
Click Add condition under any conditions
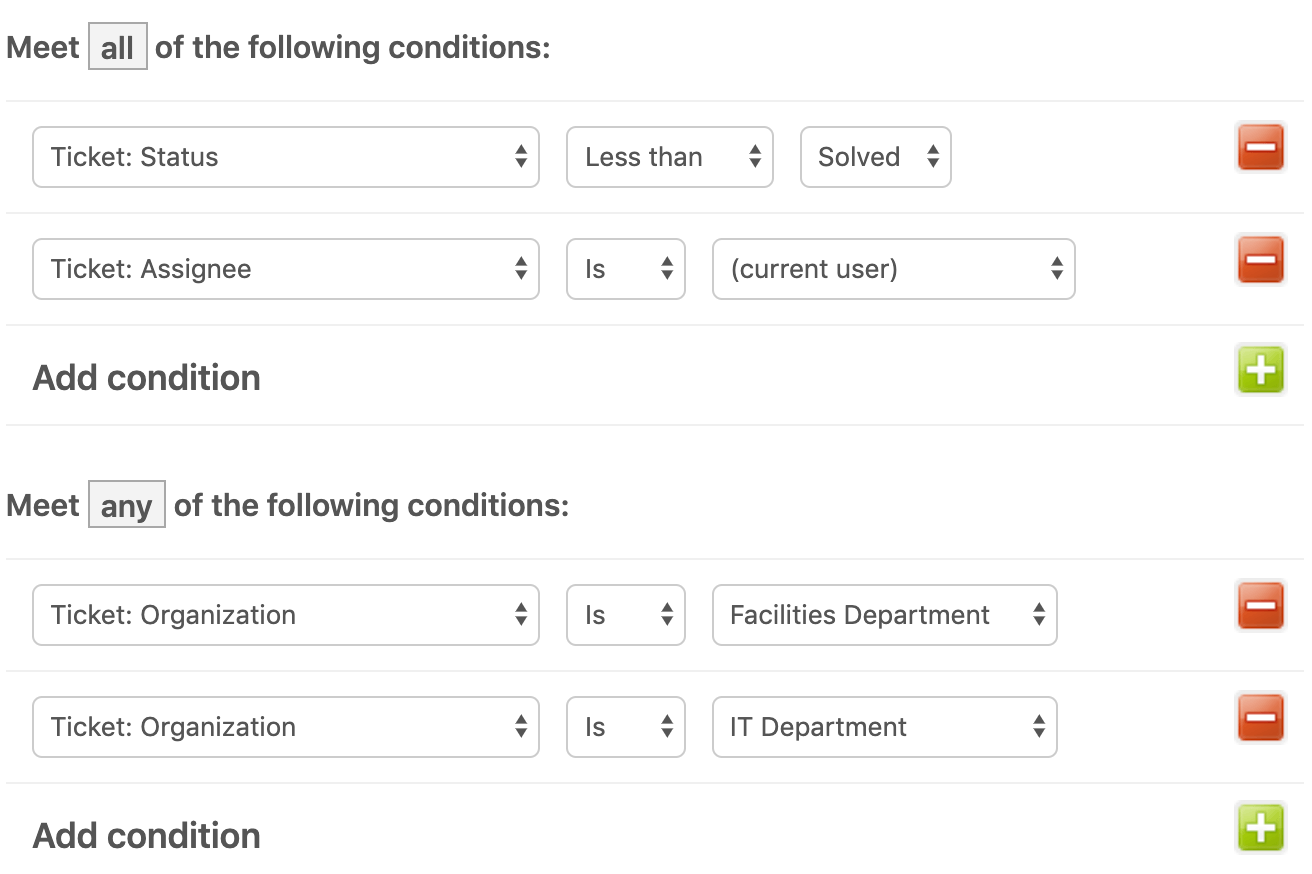(147, 836)
